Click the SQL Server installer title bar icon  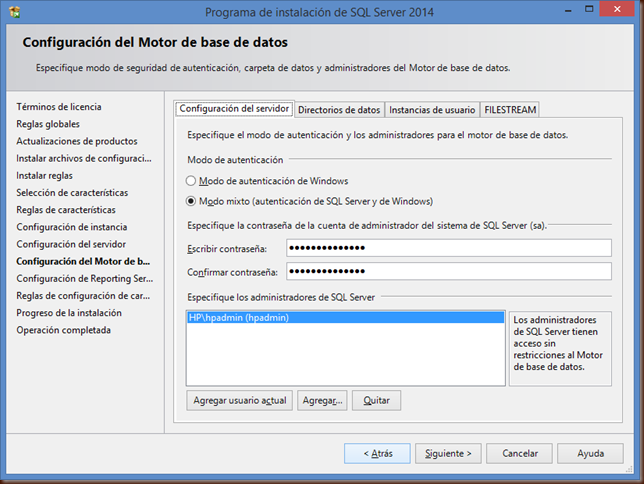click(15, 12)
